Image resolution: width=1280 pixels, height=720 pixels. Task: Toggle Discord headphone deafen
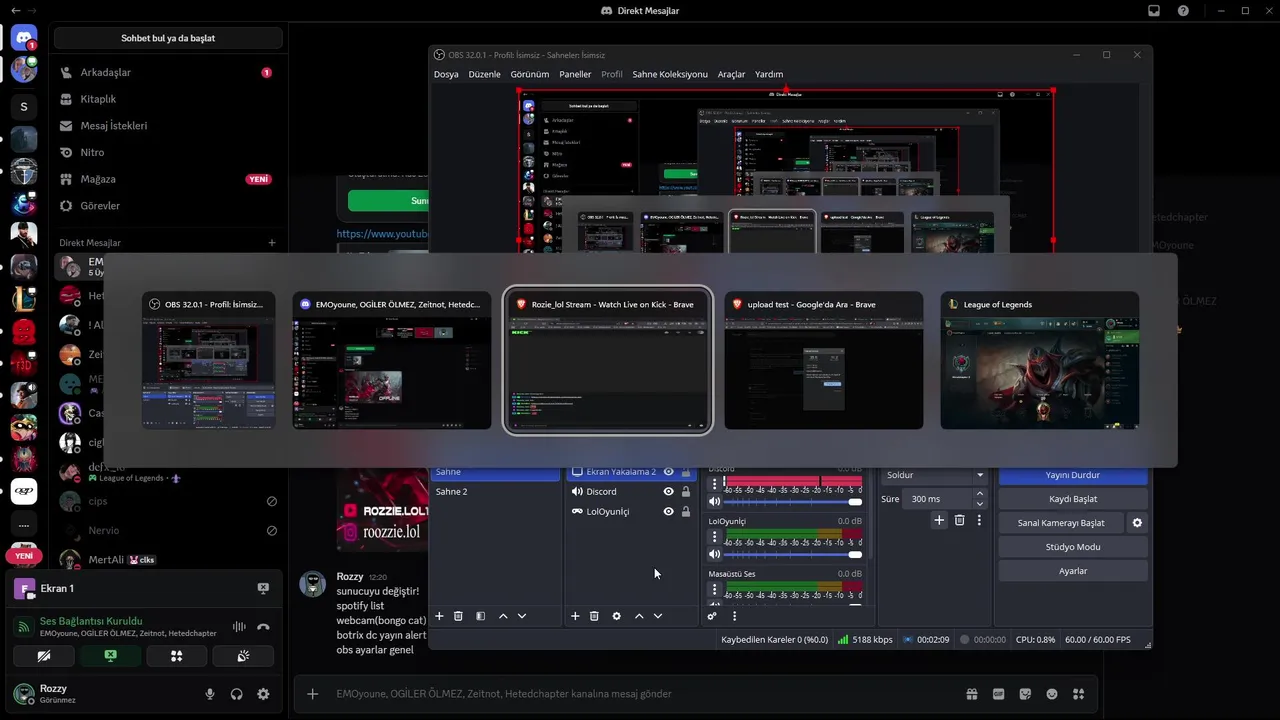click(x=237, y=694)
